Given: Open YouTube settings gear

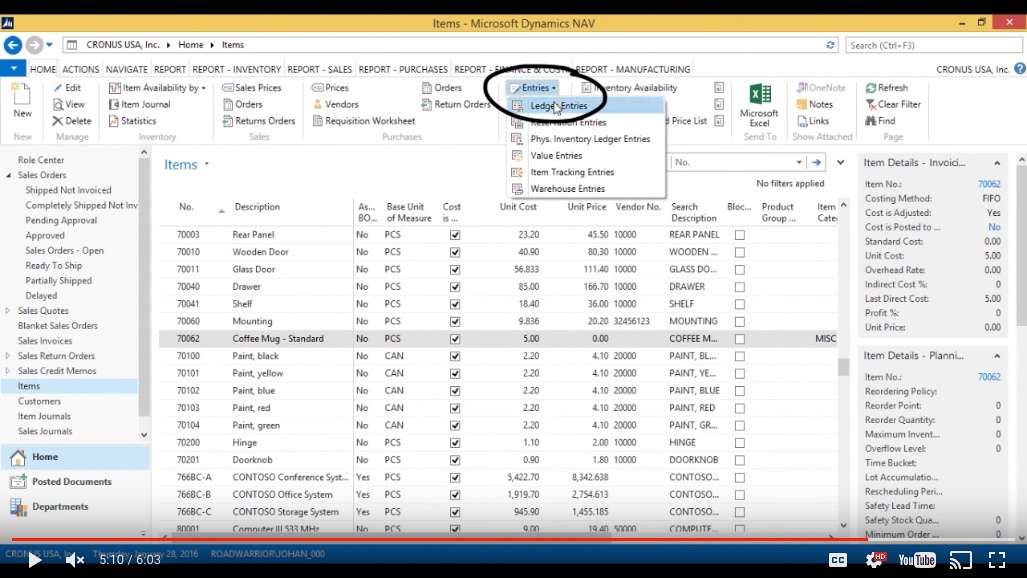Looking at the screenshot, I should pos(875,559).
